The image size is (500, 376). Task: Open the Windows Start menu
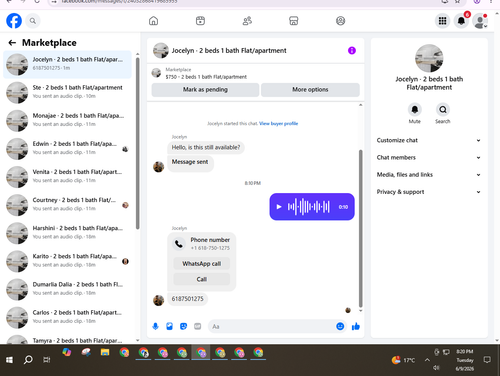(9, 360)
